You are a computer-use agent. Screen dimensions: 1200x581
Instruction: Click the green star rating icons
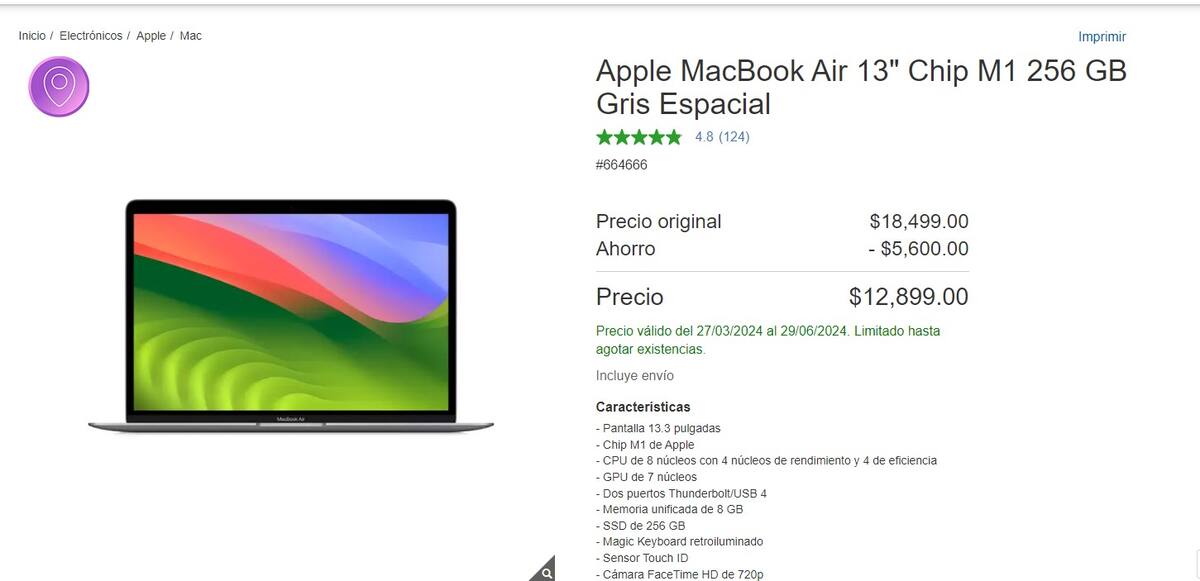[639, 137]
